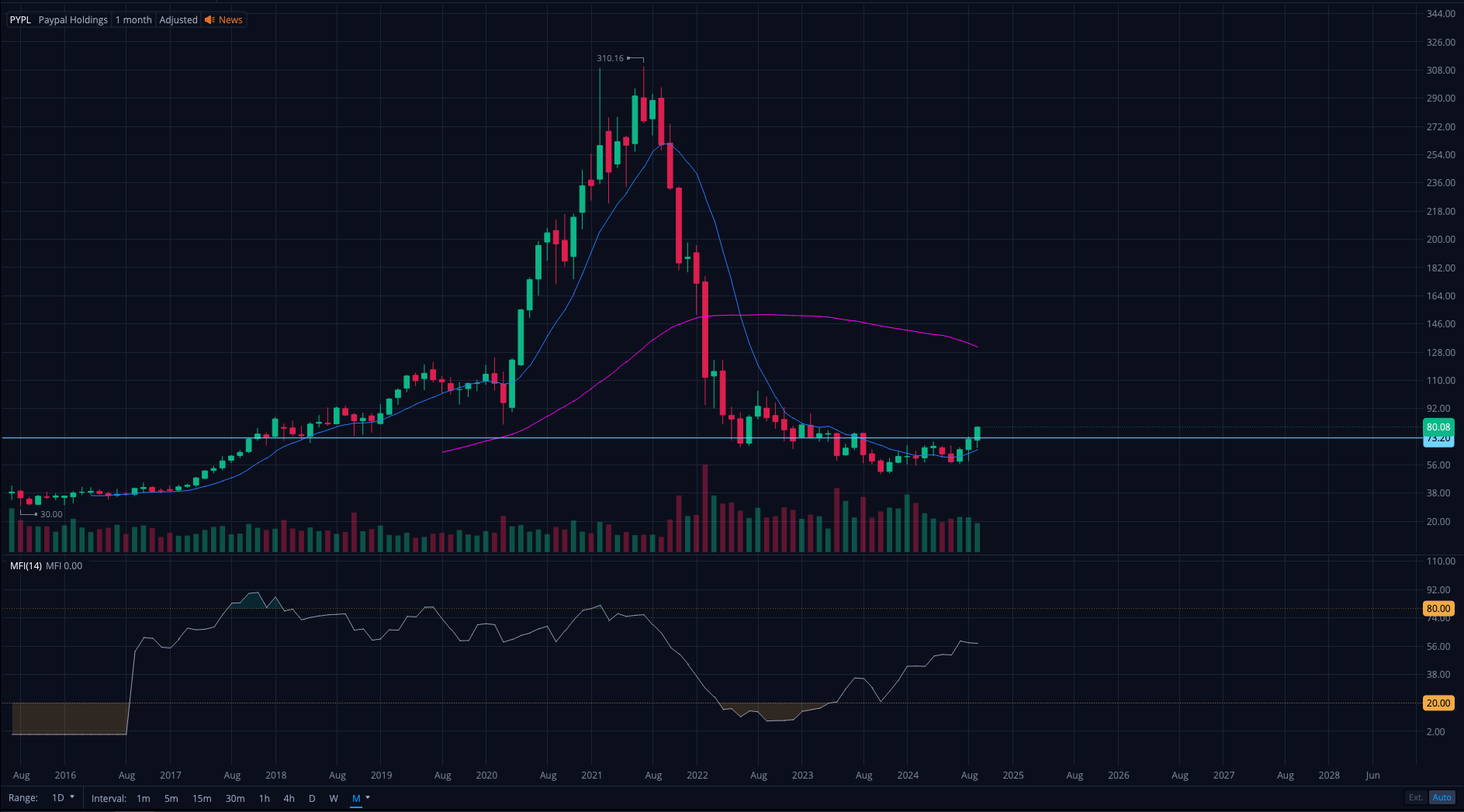Toggle the Auto scale button
Screen dimensions: 1464x812
[x=1442, y=797]
